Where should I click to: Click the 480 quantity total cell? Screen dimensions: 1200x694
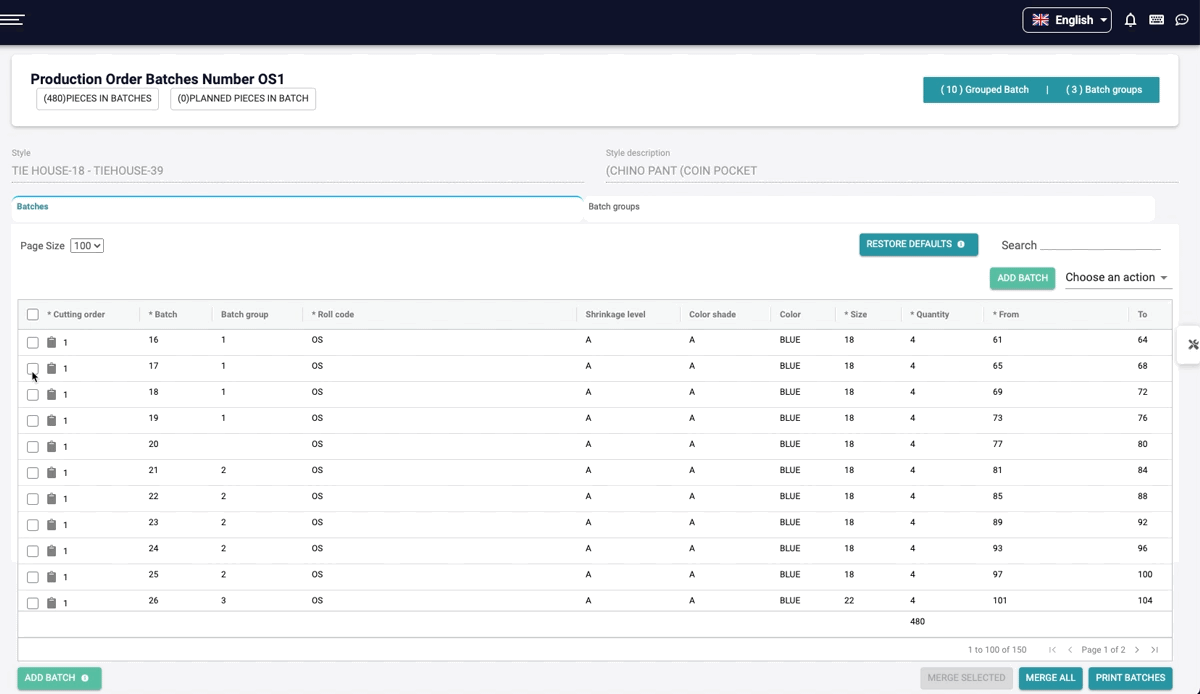(x=917, y=622)
